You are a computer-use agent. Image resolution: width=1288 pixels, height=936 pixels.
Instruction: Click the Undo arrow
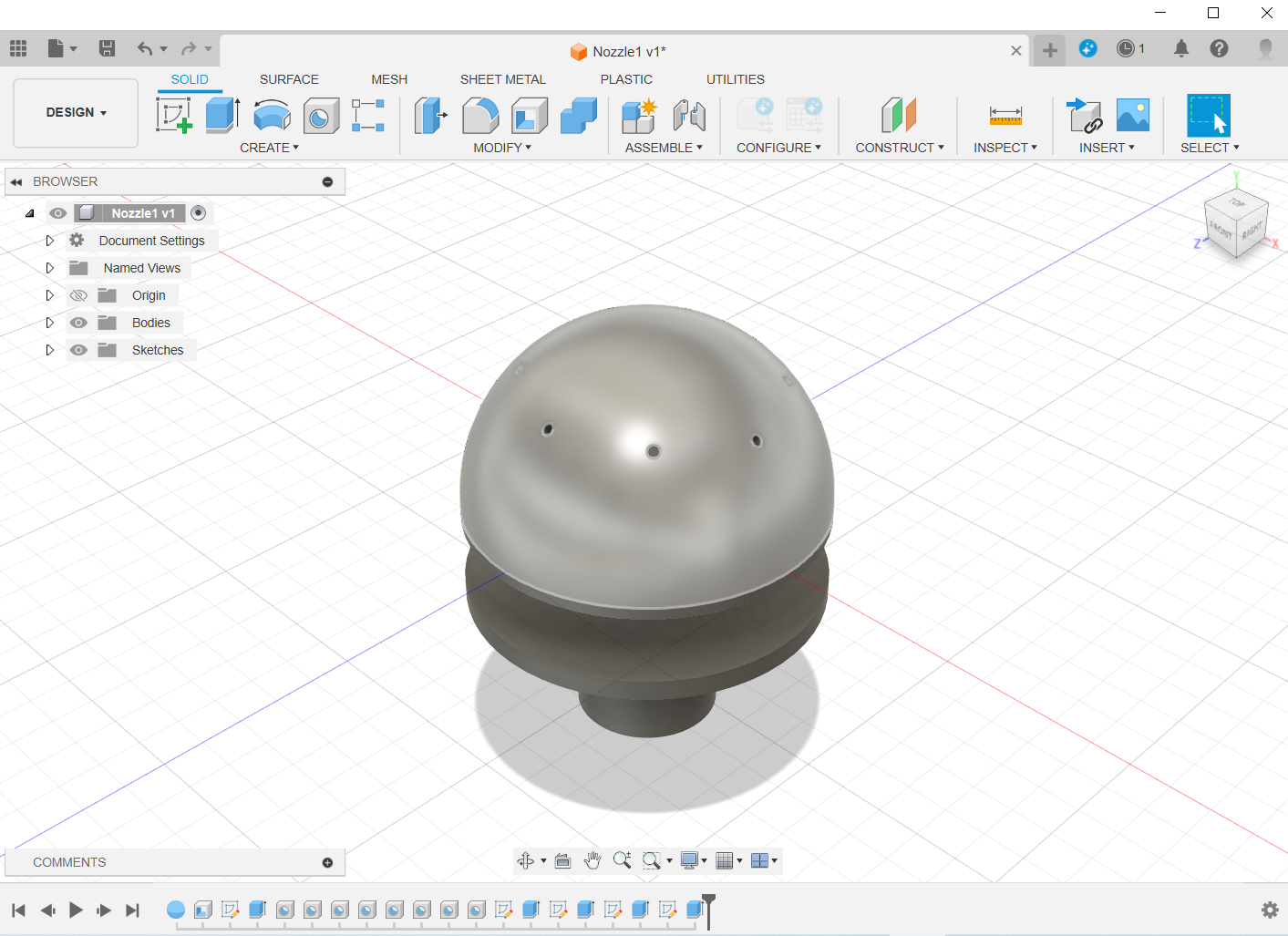coord(145,48)
